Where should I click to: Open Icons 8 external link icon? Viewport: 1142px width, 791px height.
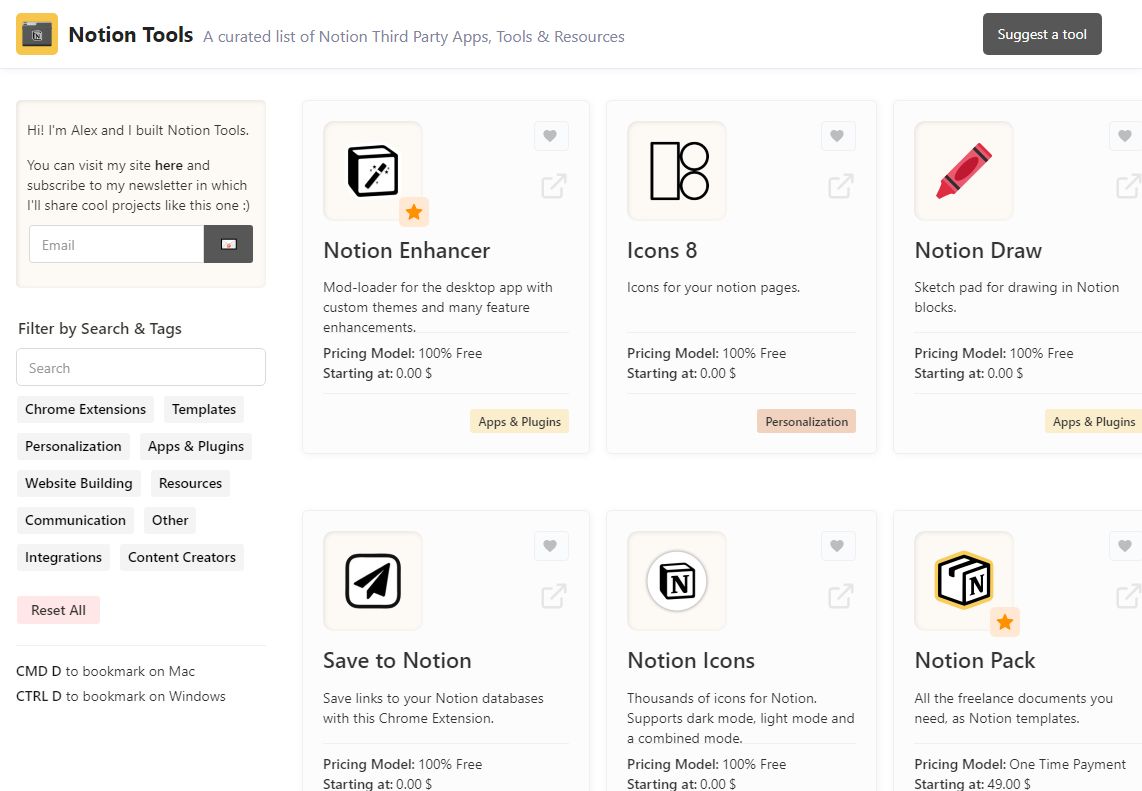840,186
